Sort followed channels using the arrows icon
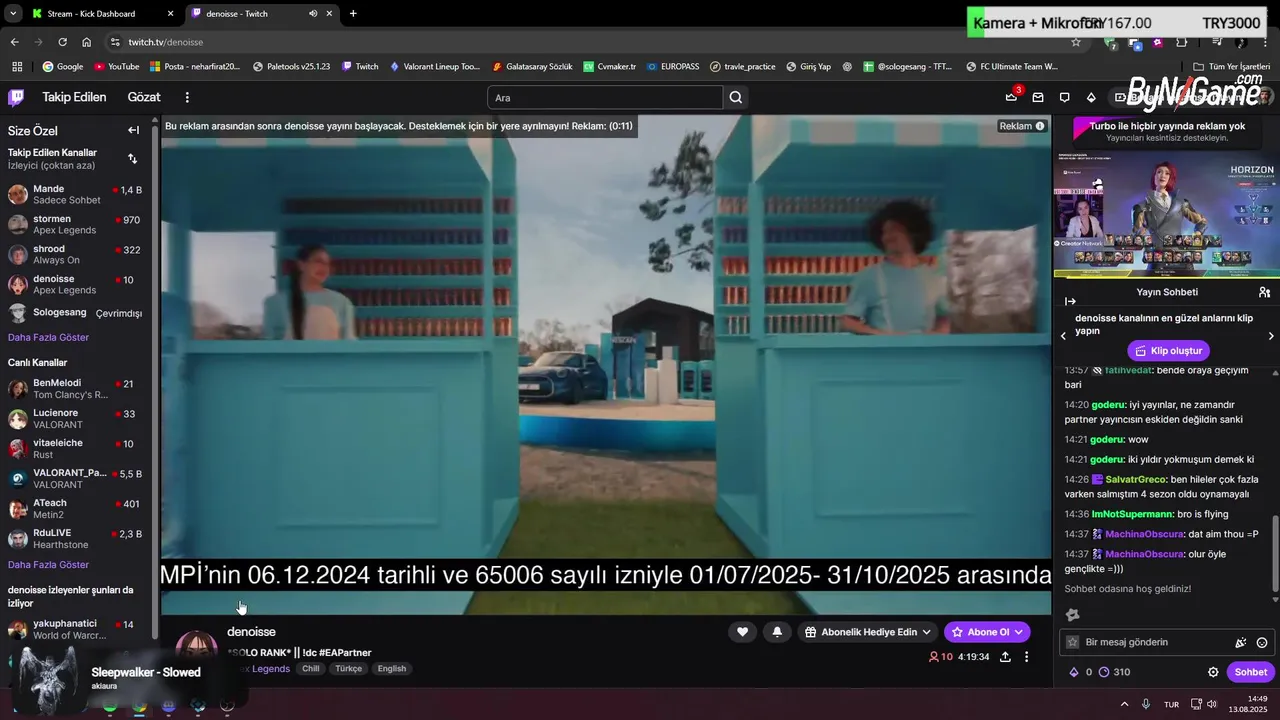Viewport: 1280px width, 720px height. click(x=132, y=158)
